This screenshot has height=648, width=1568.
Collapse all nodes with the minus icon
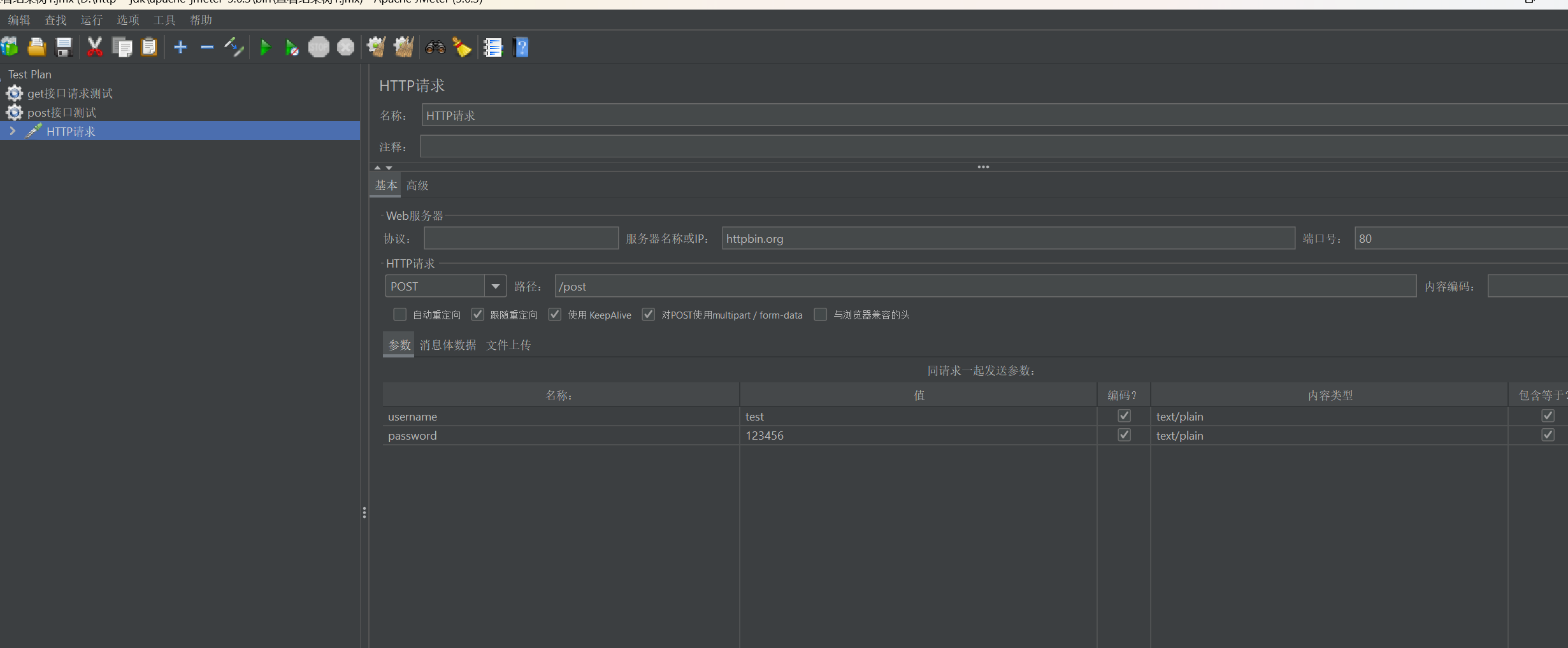(x=207, y=47)
